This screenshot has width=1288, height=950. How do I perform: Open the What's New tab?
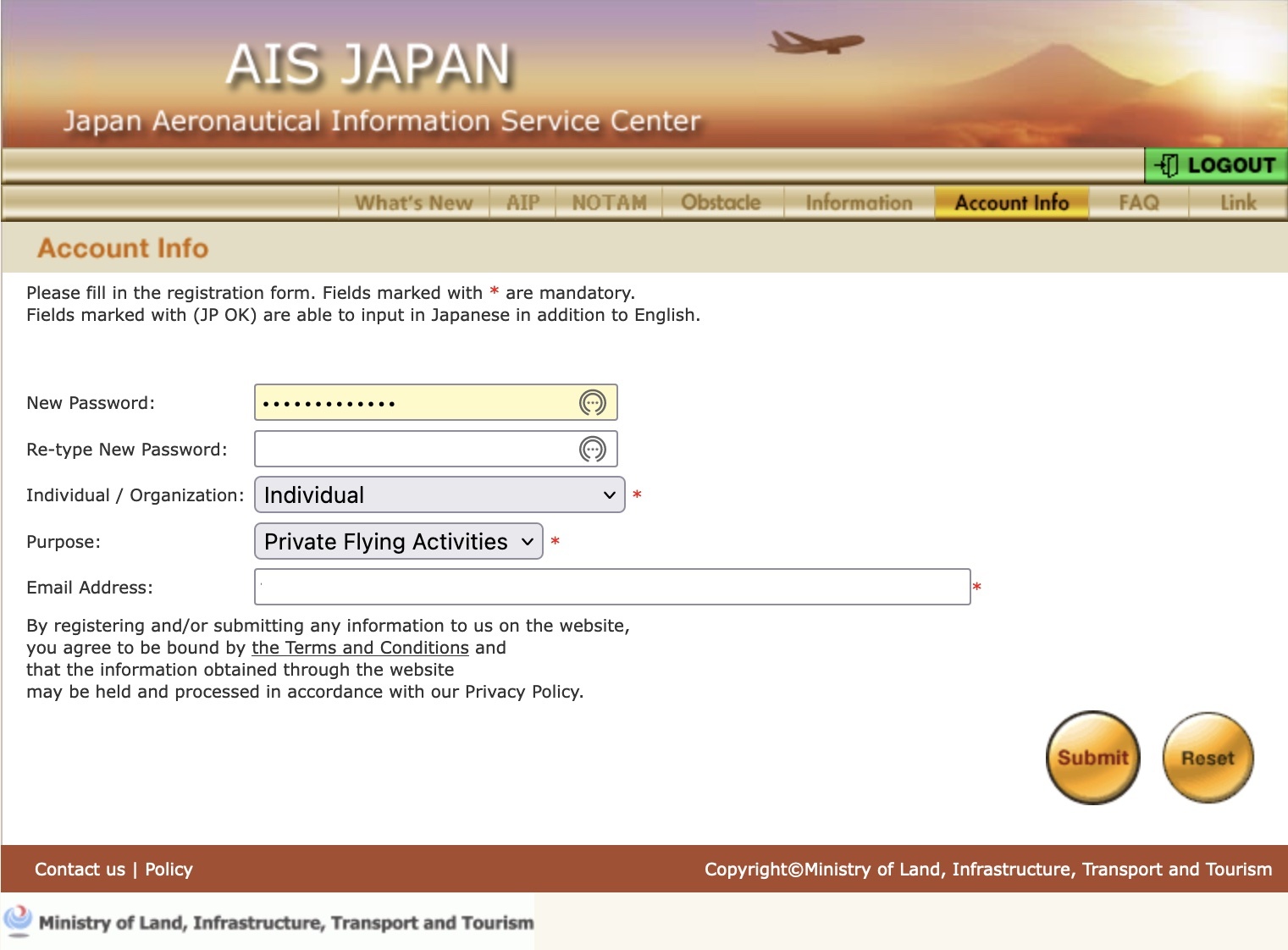click(413, 203)
